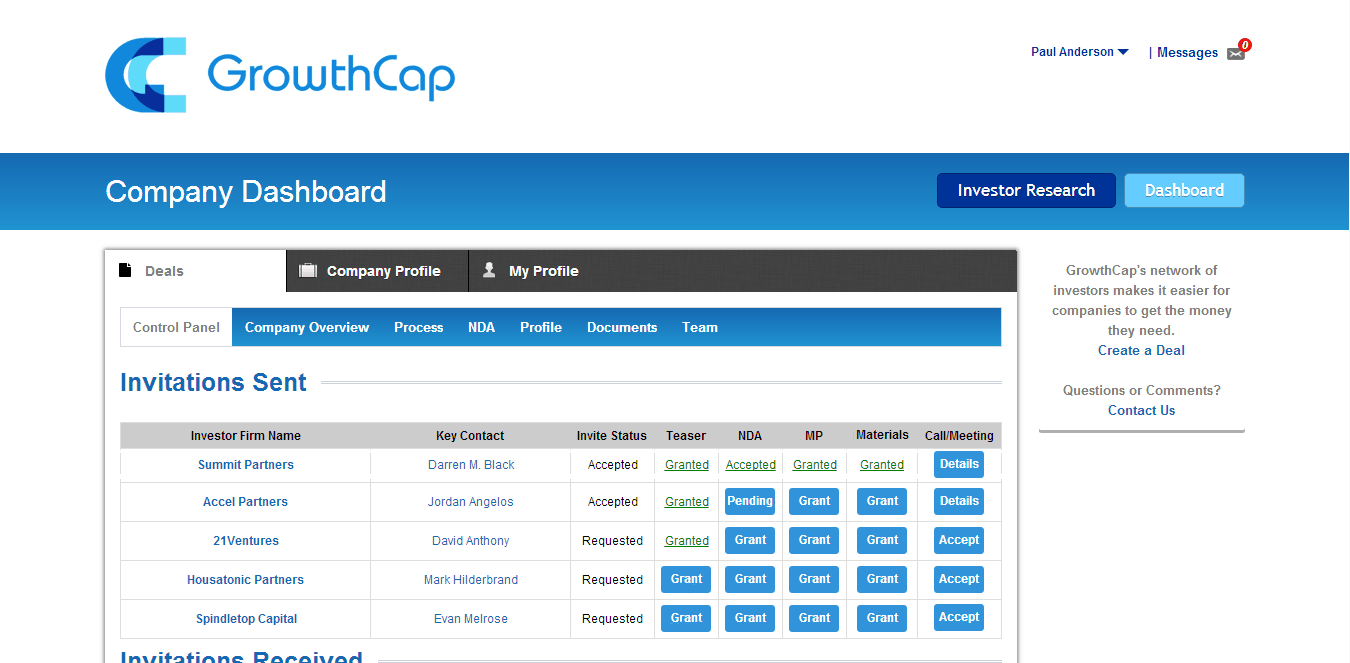Grant Teaser access to Housatonic Partners
The width and height of the screenshot is (1350, 663).
(x=686, y=579)
